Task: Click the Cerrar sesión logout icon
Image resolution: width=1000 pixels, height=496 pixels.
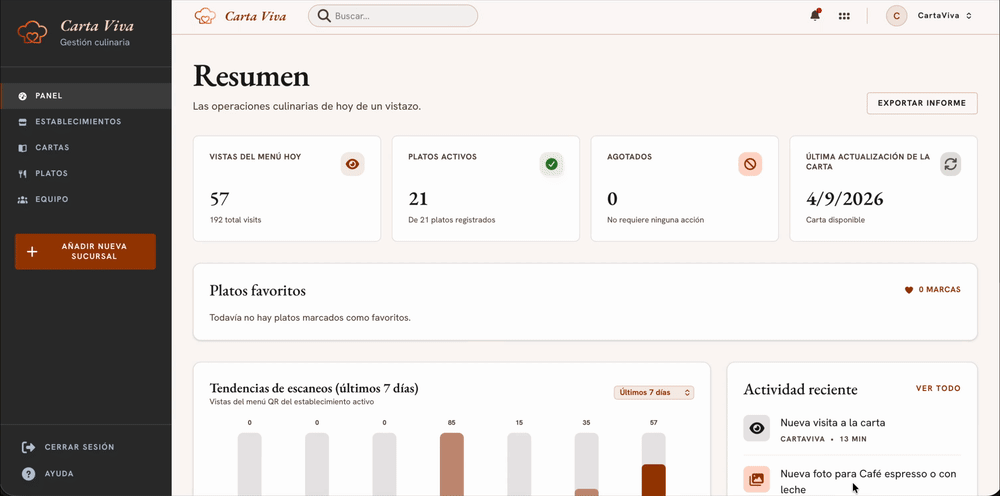Action: pos(29,447)
